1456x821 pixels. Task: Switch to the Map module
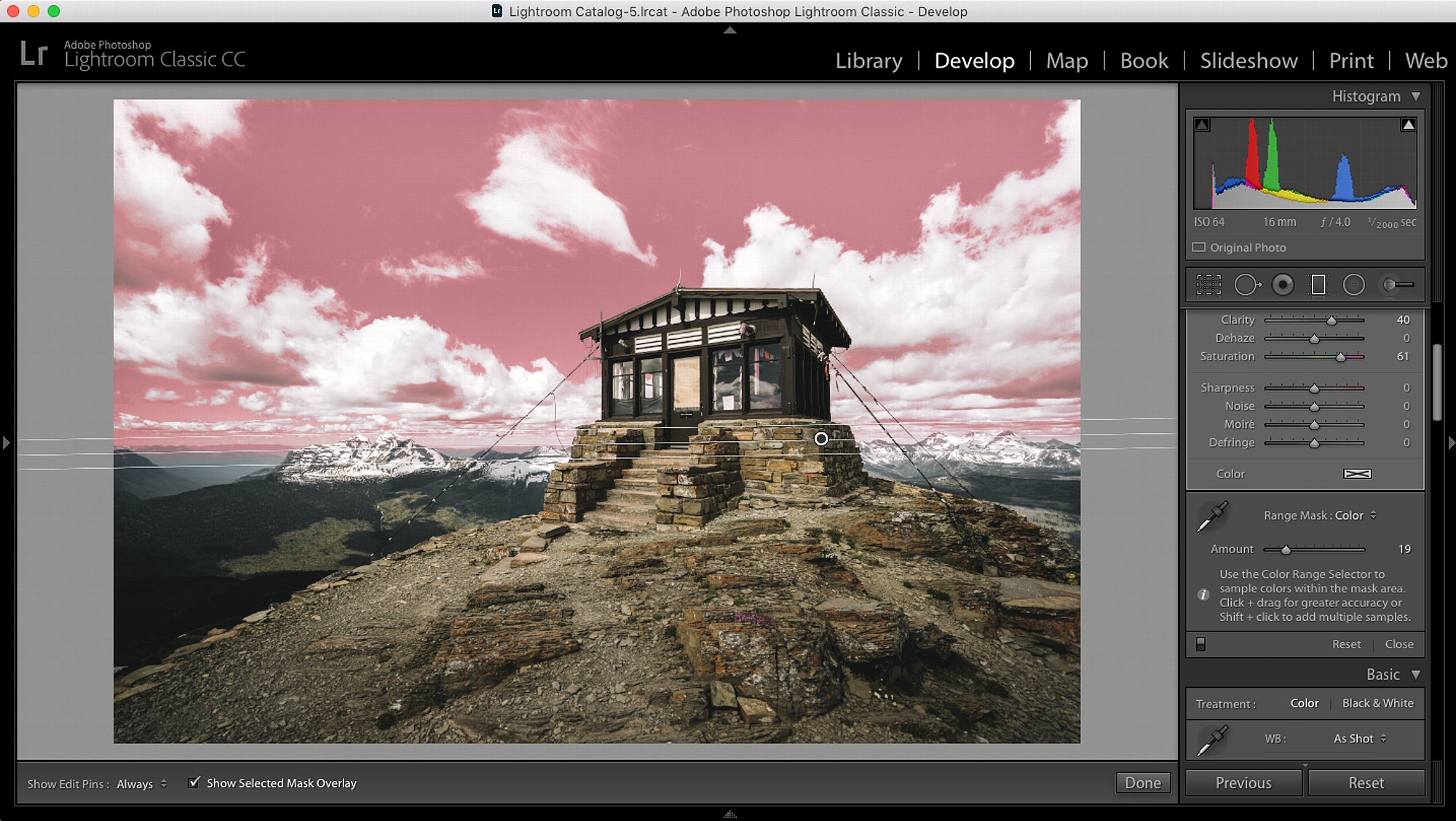click(1067, 60)
